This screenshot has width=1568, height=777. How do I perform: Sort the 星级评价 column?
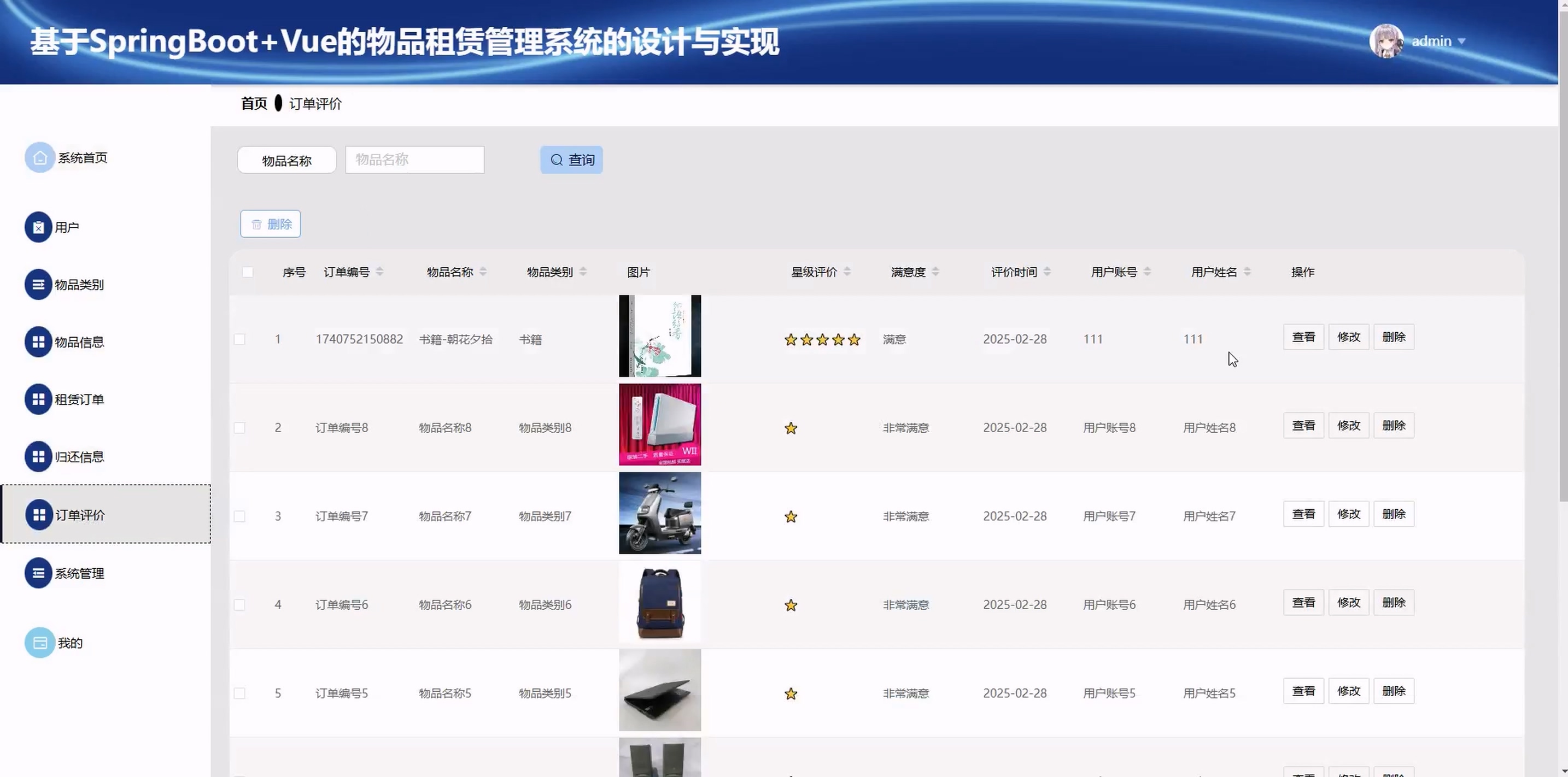(x=847, y=272)
